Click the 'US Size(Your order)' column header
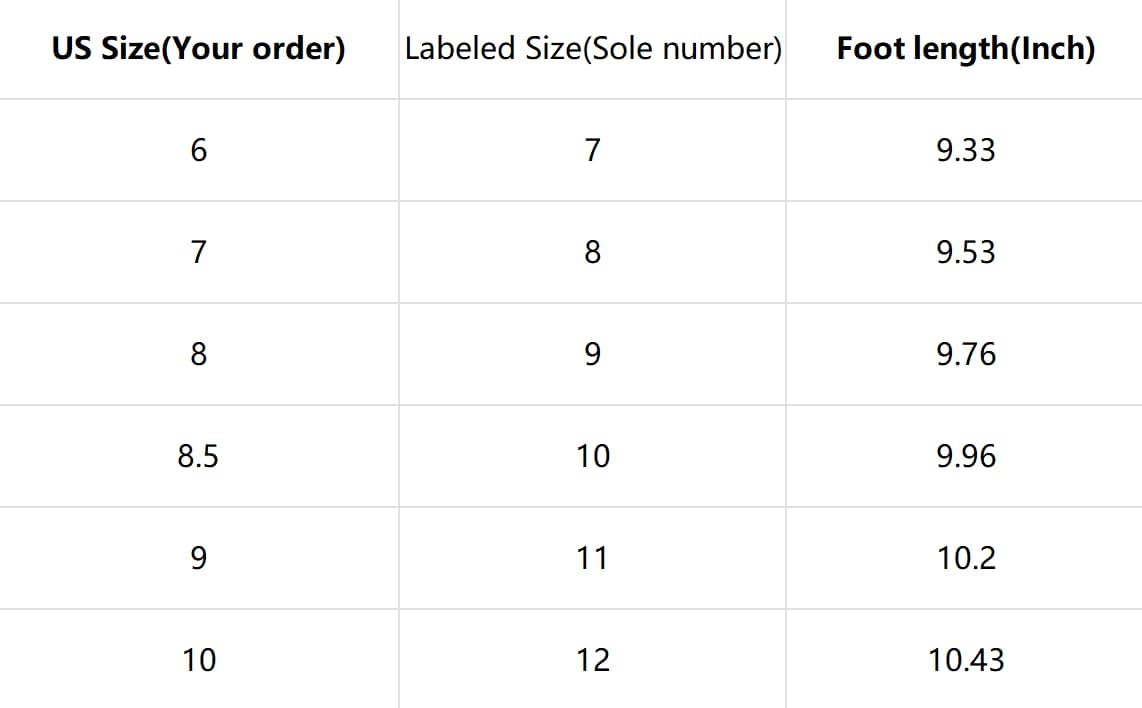Screen dimensions: 1142x708 [x=198, y=49]
